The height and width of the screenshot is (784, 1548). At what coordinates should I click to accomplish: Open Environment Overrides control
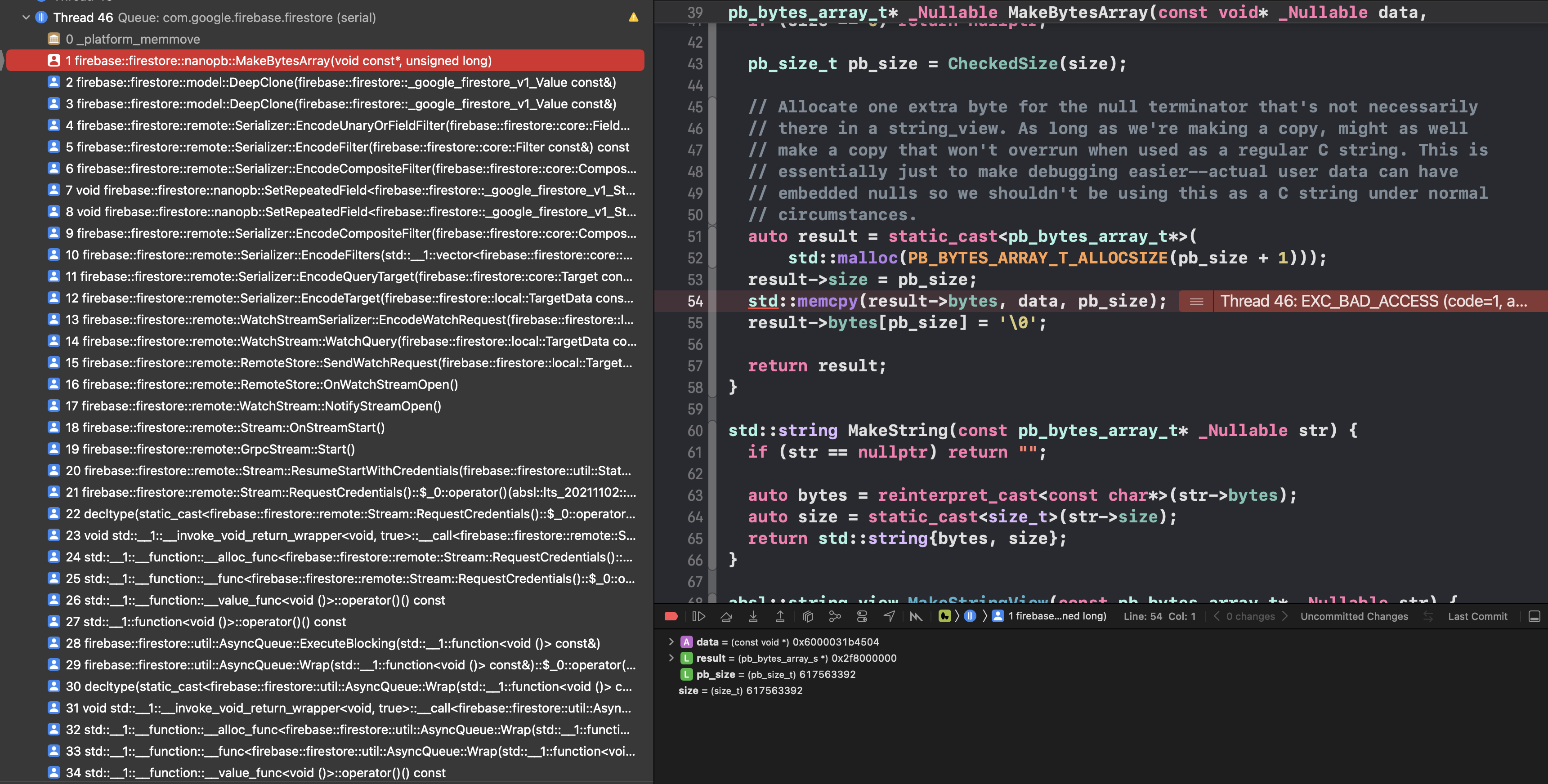[862, 616]
